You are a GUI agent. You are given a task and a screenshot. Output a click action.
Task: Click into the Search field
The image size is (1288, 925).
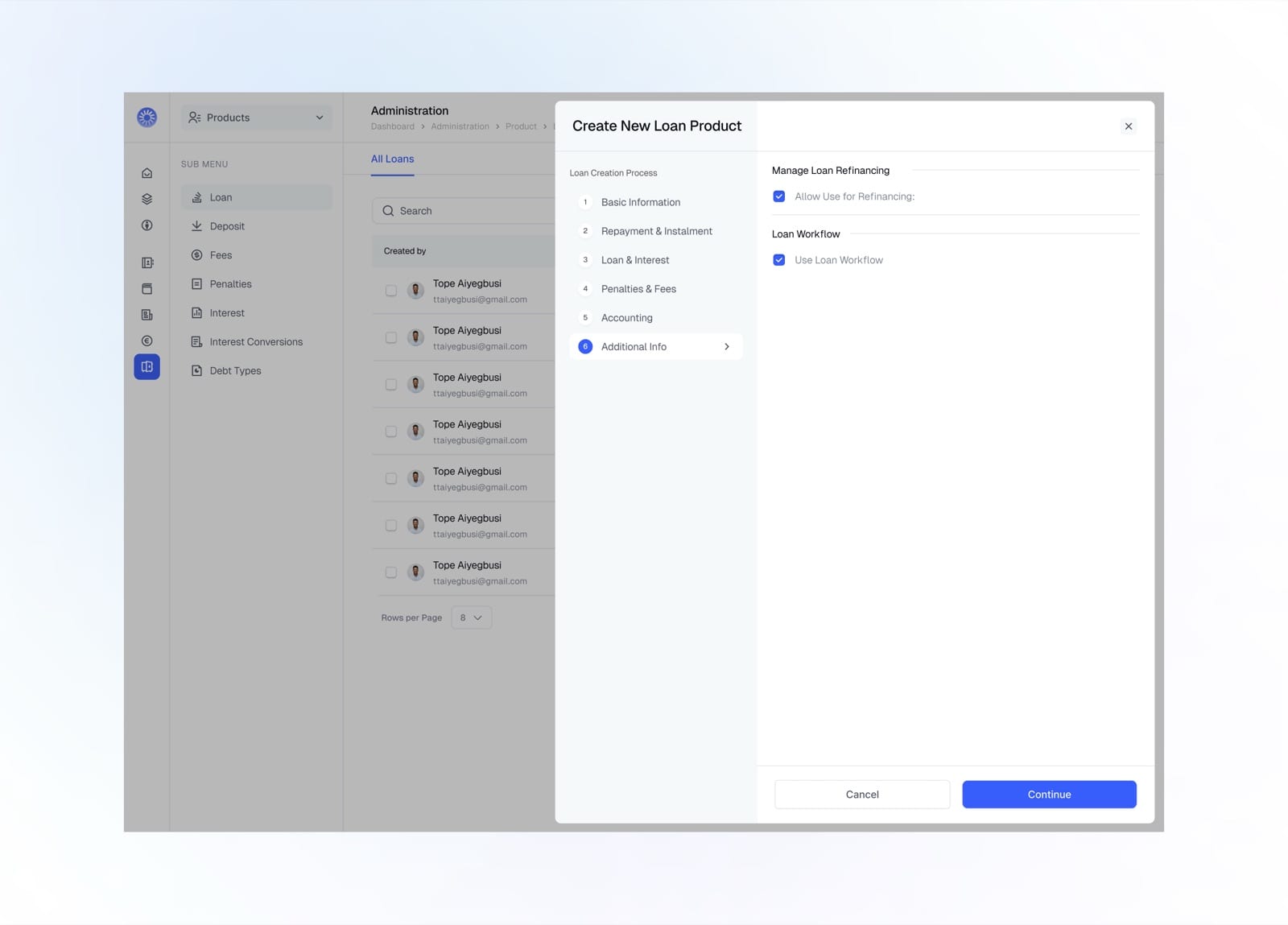click(x=464, y=211)
